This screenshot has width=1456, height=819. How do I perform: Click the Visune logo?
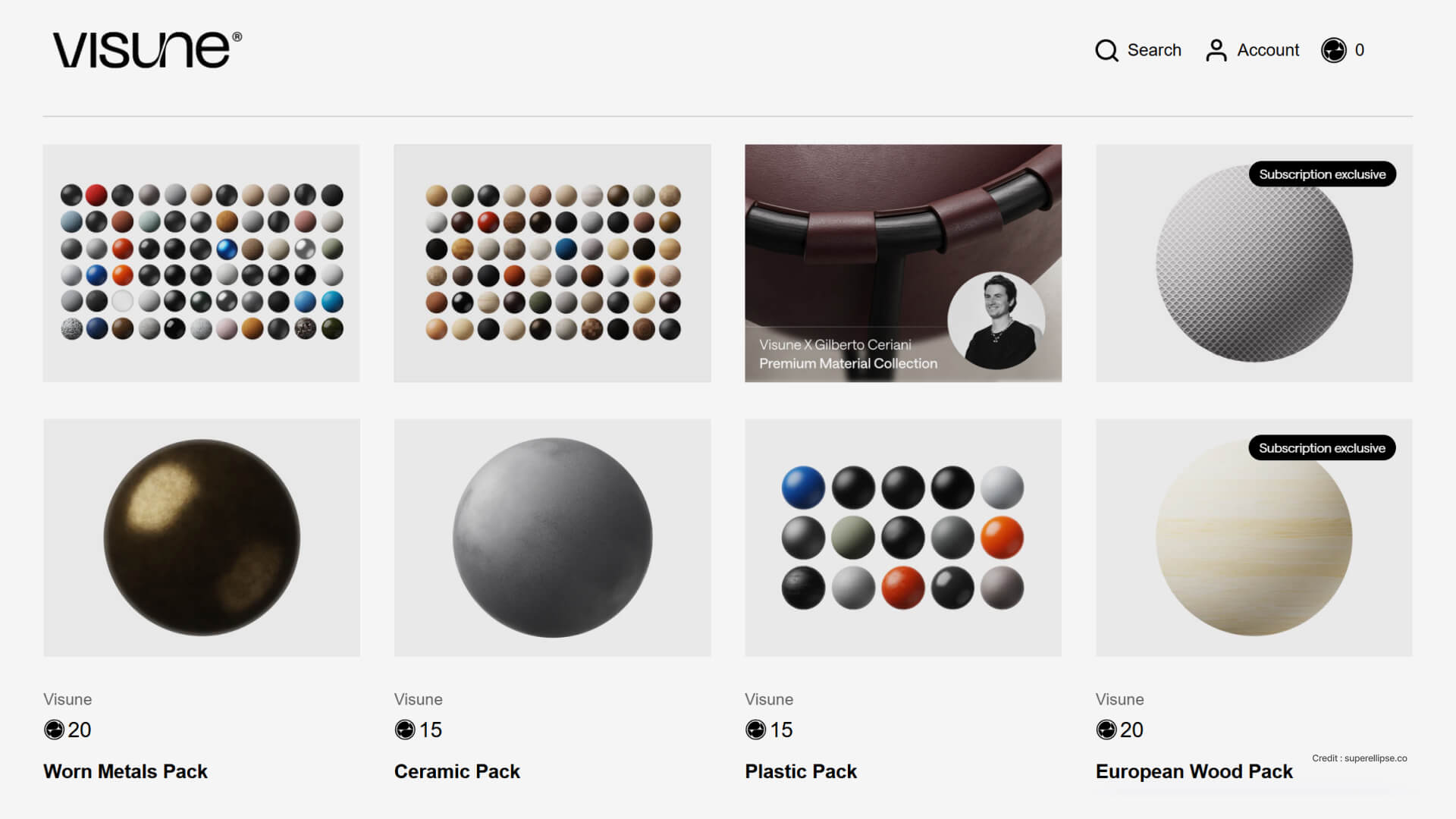[x=147, y=50]
